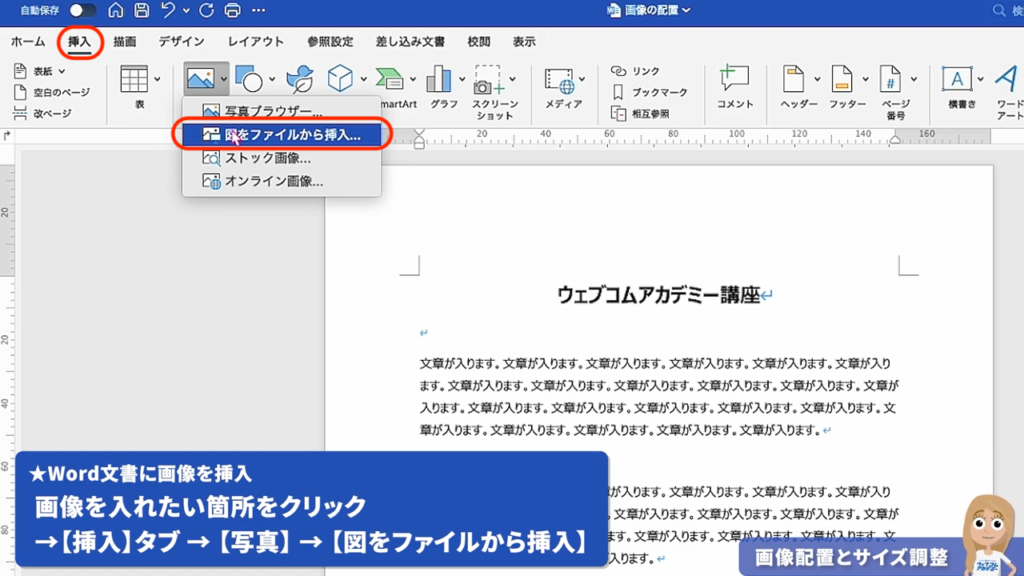The image size is (1024, 576).
Task: Select 図をファイルから挿入 from the menu
Action: click(283, 133)
